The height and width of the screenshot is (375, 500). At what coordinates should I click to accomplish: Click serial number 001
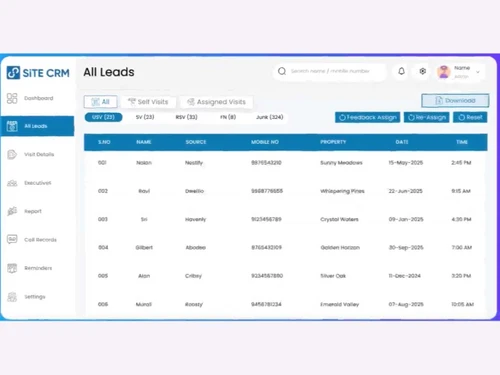[102, 163]
